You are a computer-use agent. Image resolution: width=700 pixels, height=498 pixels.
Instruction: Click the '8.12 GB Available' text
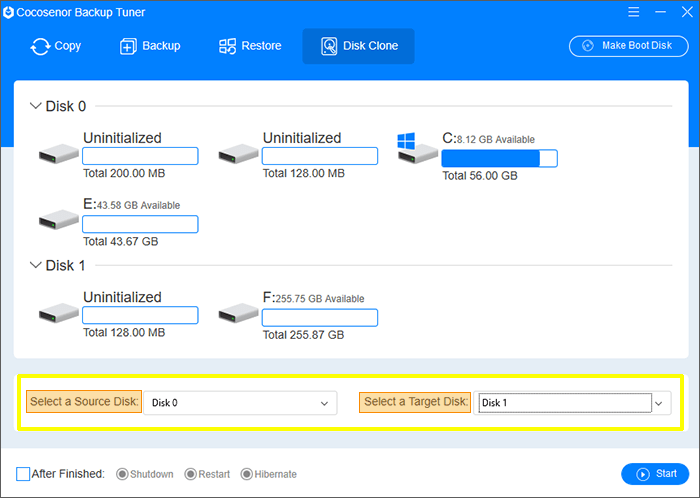496,140
